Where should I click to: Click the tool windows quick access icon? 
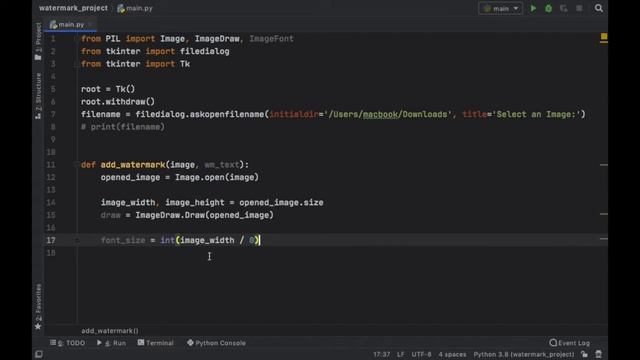(39, 354)
